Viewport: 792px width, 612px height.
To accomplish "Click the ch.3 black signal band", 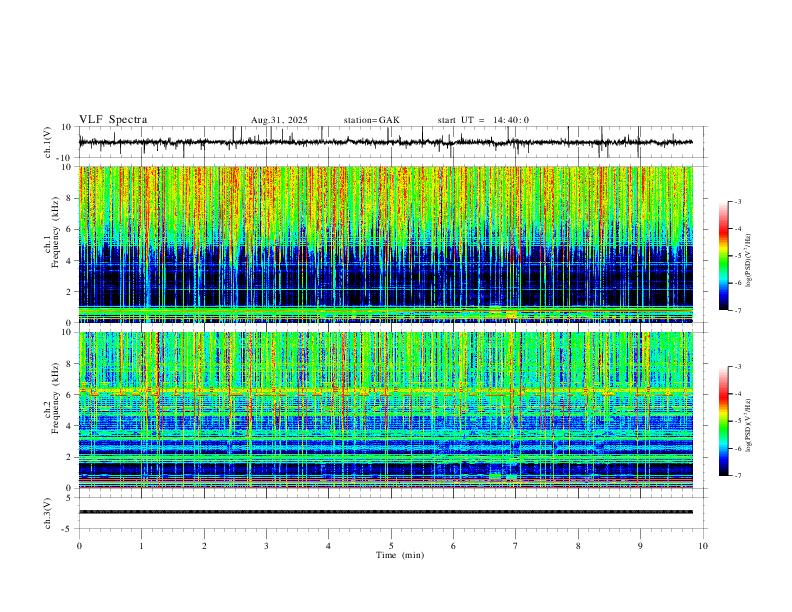I will [386, 512].
